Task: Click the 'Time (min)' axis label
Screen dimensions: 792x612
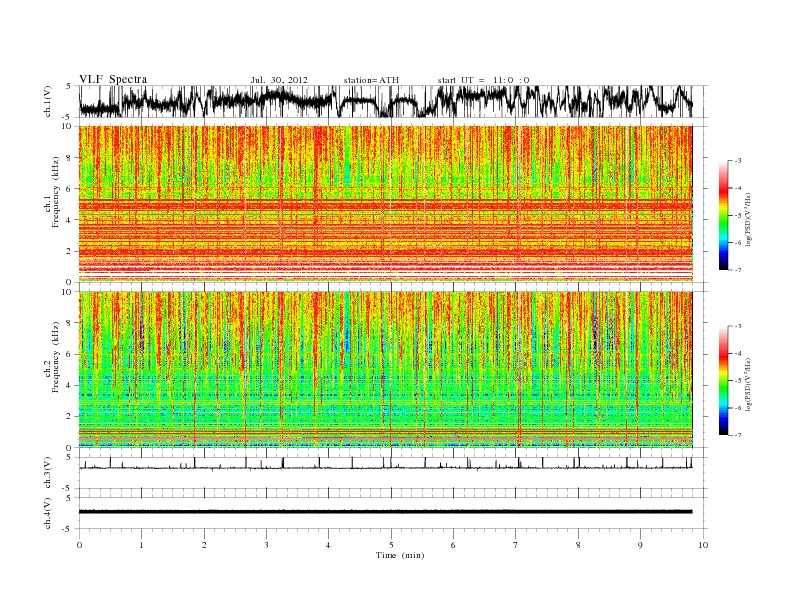Action: click(400, 555)
